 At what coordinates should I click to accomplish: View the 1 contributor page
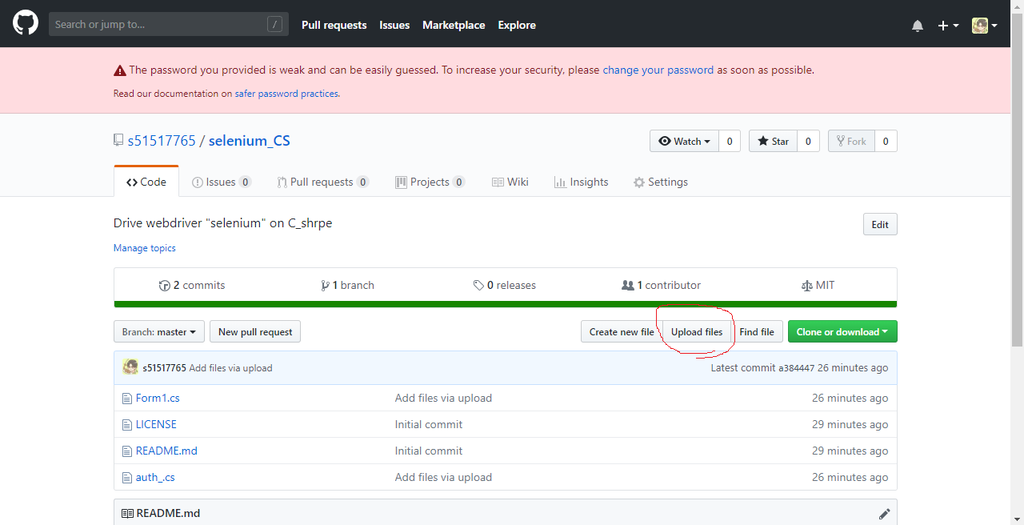tap(661, 285)
